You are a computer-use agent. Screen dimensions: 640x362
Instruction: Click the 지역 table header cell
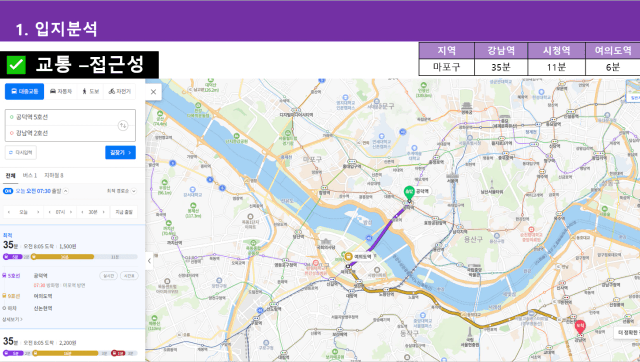447,51
